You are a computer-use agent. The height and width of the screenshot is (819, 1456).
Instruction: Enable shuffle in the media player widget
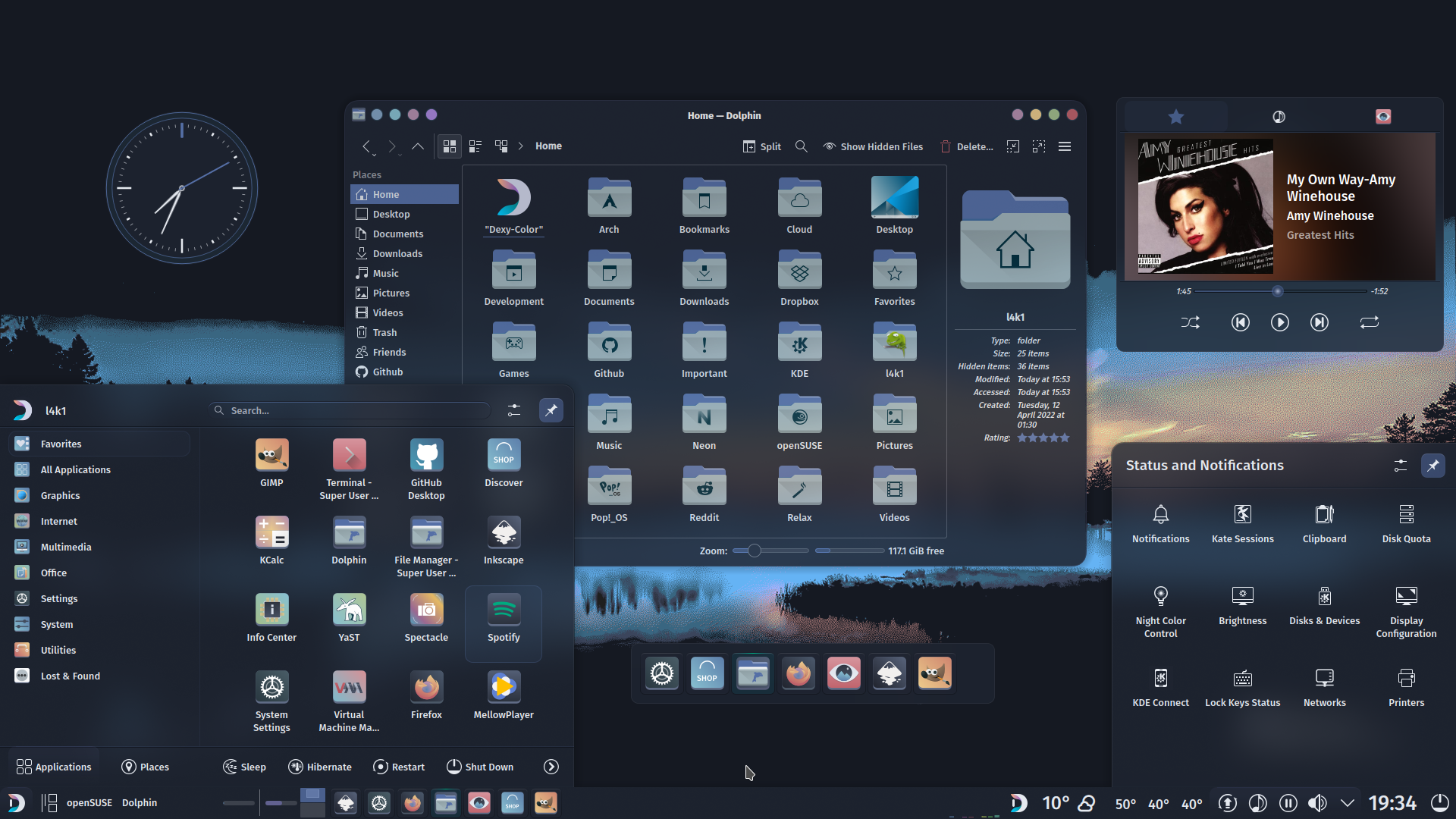pyautogui.click(x=1190, y=322)
